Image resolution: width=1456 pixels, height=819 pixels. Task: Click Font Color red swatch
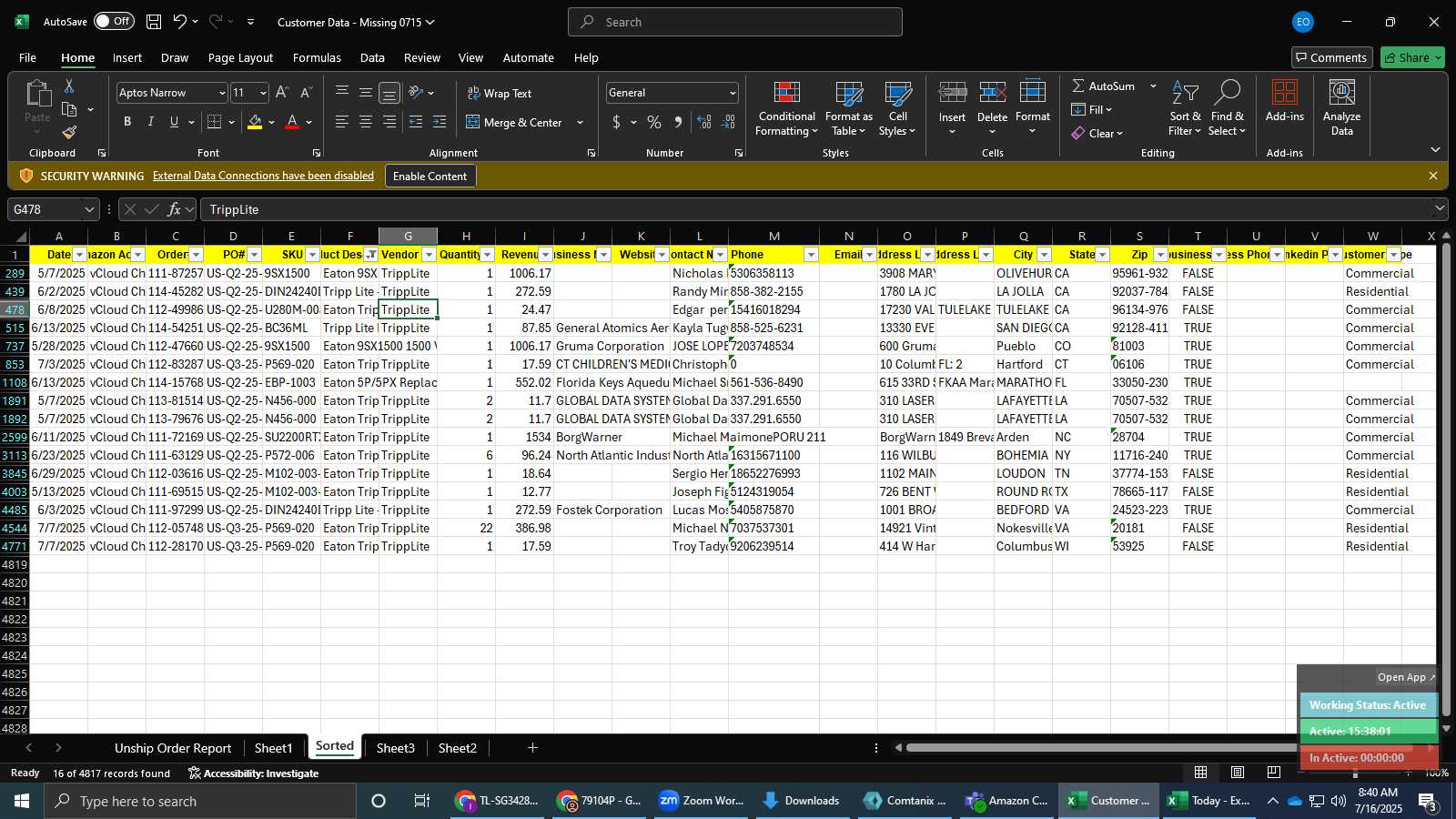(292, 122)
